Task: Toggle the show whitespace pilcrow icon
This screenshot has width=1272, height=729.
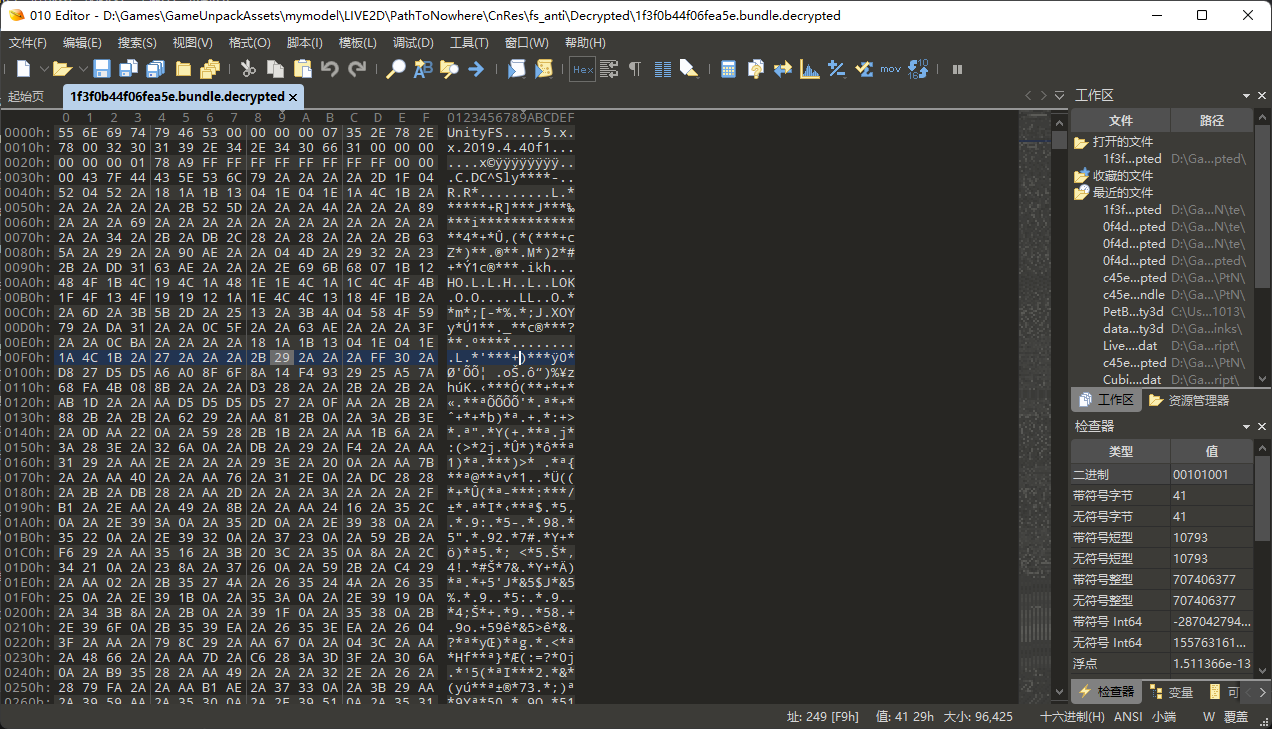Action: coord(634,69)
